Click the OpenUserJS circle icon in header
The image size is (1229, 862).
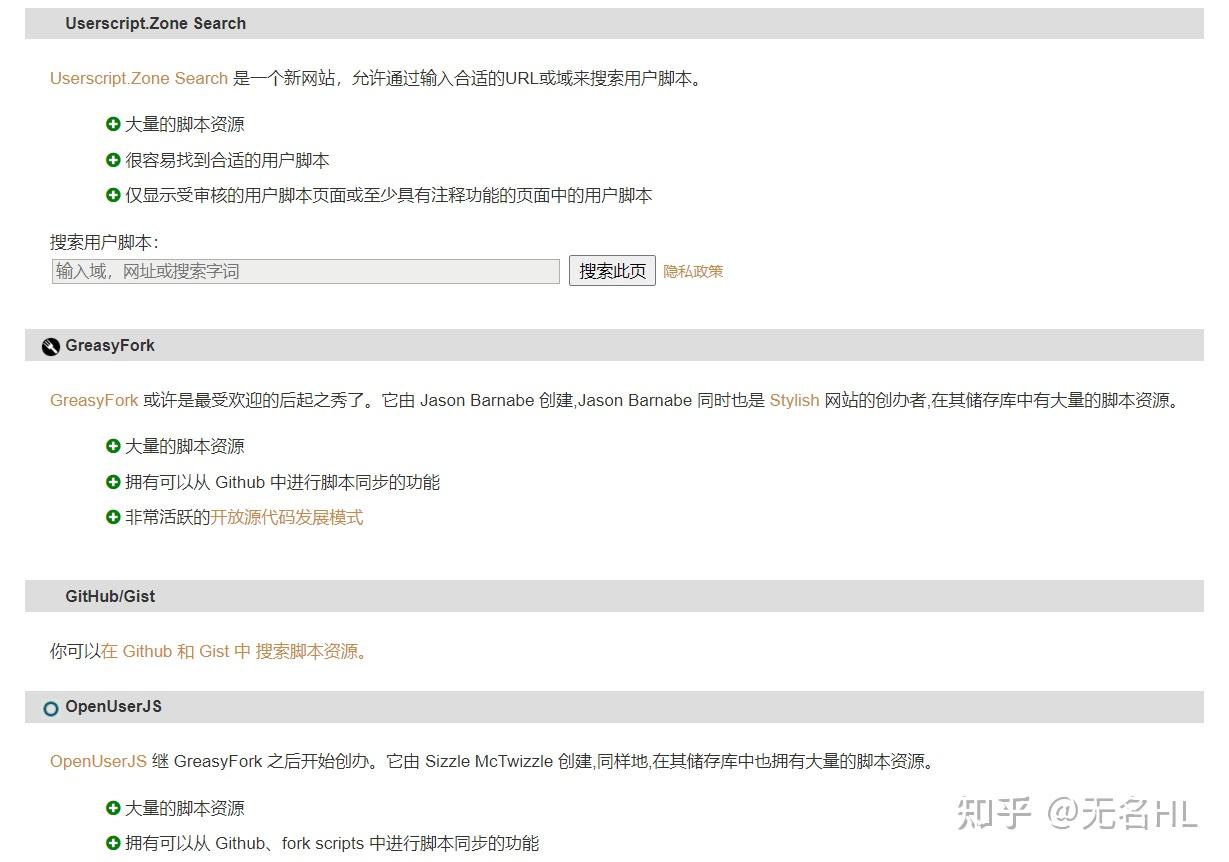point(51,709)
